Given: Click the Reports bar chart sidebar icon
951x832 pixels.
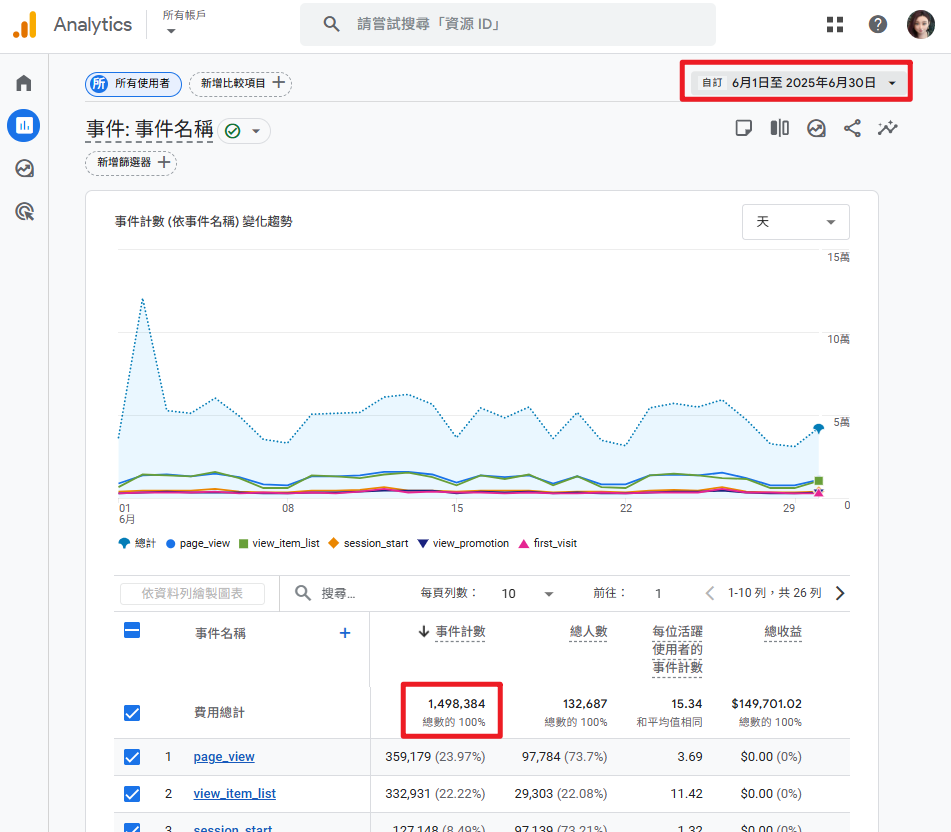Looking at the screenshot, I should click(24, 126).
